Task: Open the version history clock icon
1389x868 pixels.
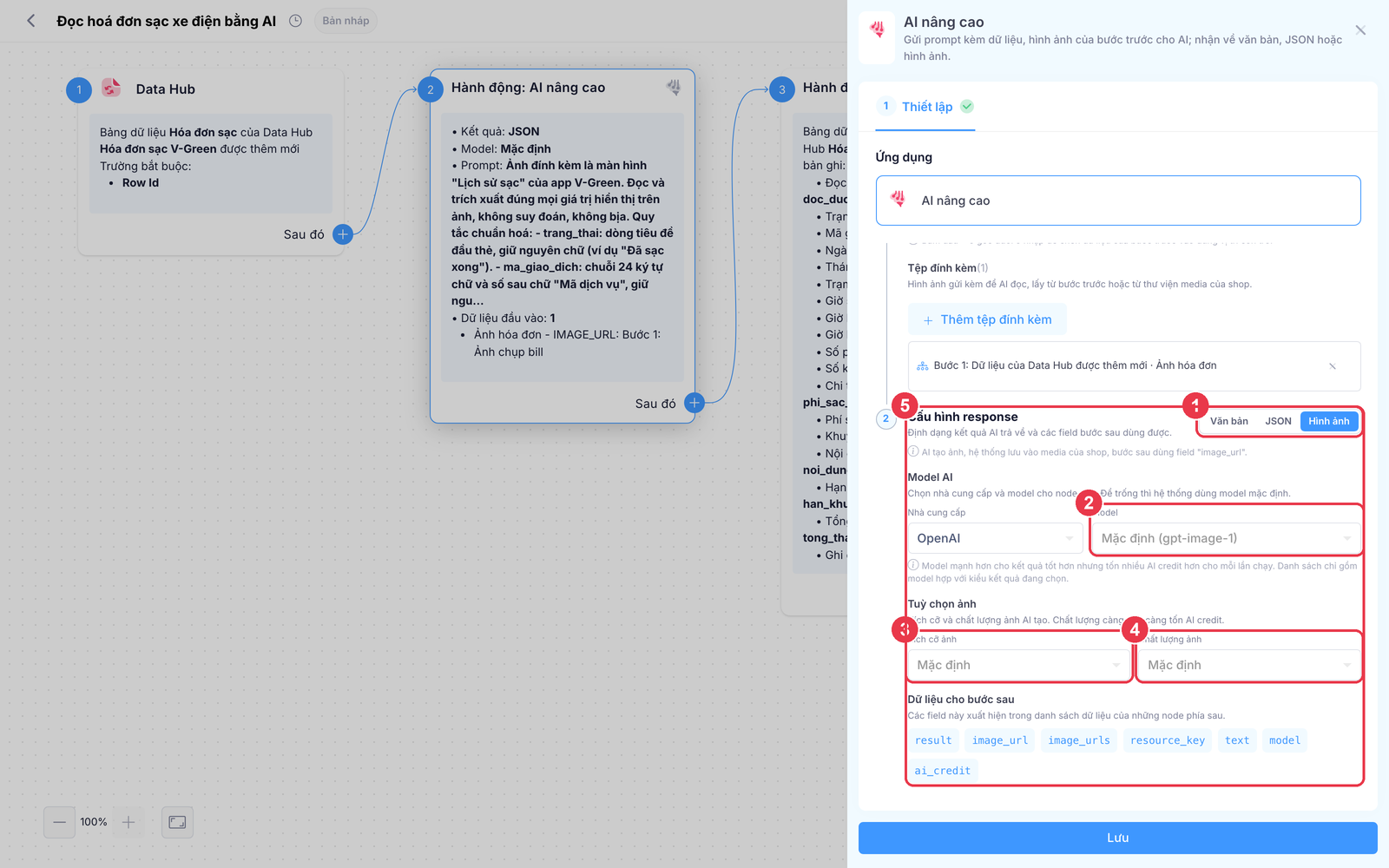Action: click(295, 21)
